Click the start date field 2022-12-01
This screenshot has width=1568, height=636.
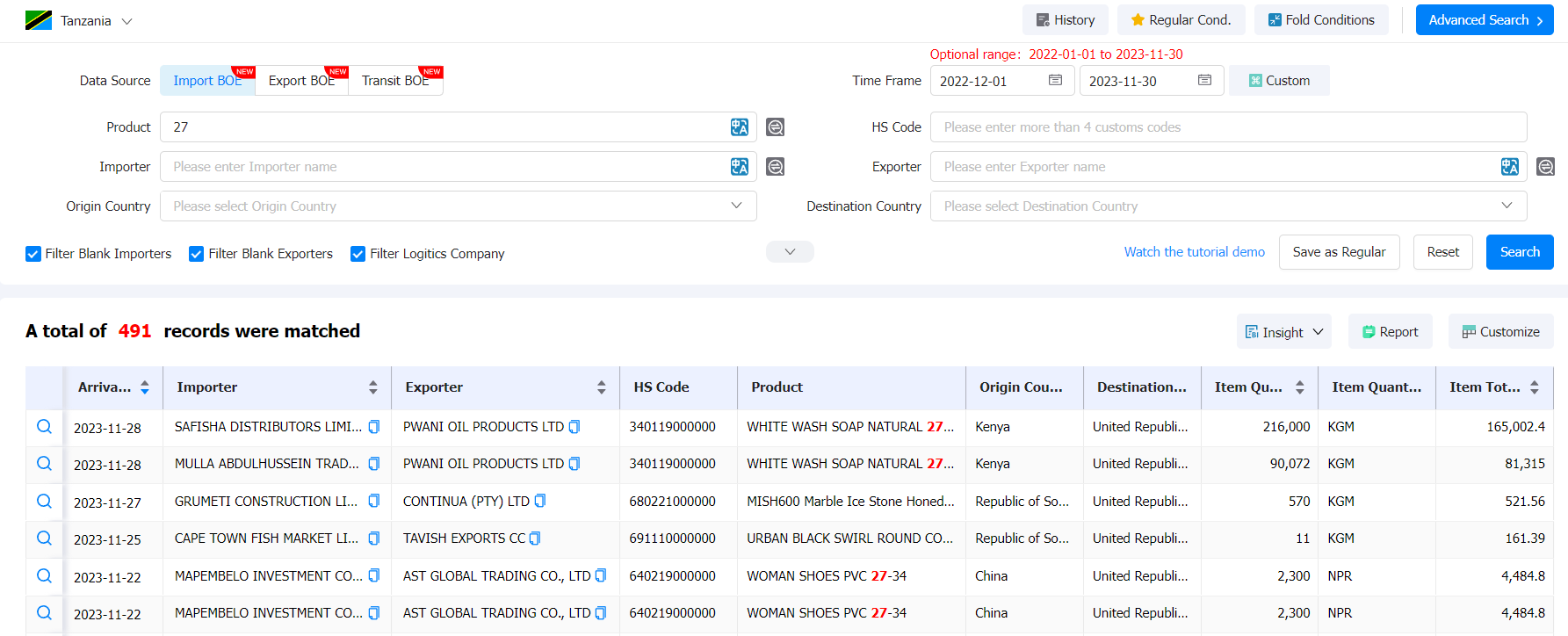click(x=1002, y=81)
